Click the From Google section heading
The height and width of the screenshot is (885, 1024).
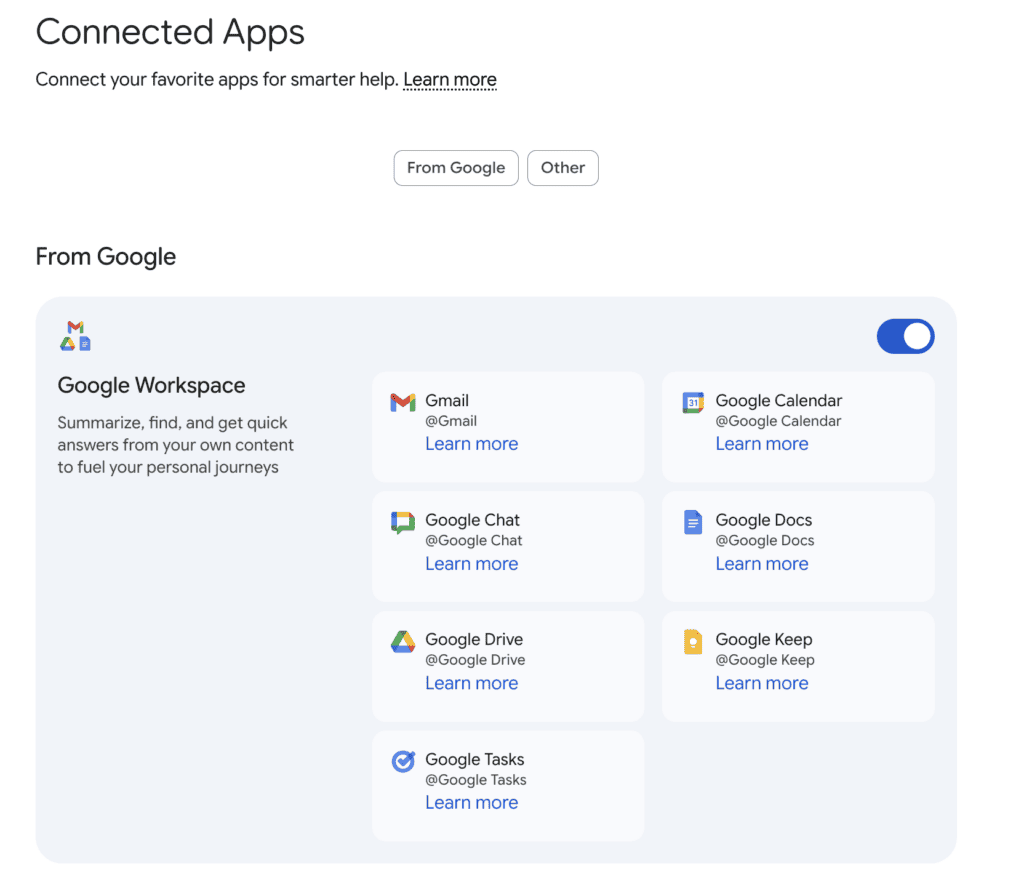coord(105,257)
